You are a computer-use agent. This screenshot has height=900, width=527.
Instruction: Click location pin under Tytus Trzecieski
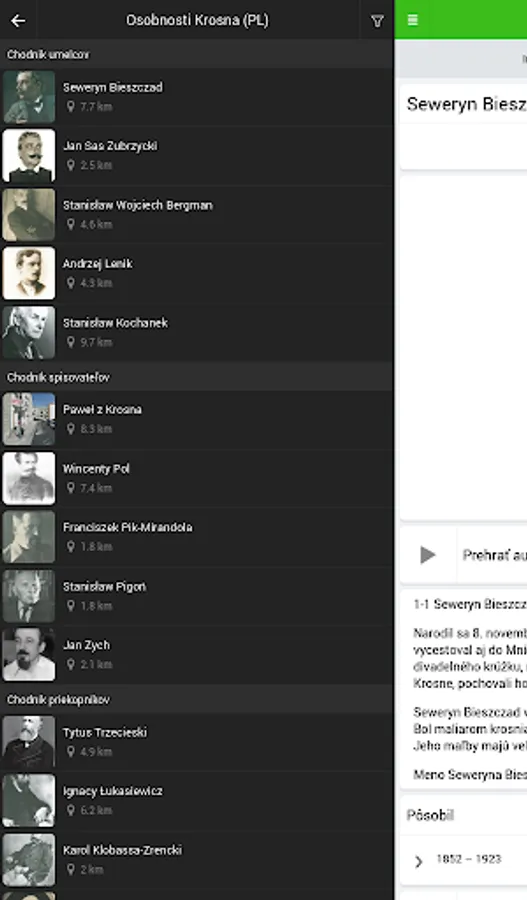(x=71, y=751)
